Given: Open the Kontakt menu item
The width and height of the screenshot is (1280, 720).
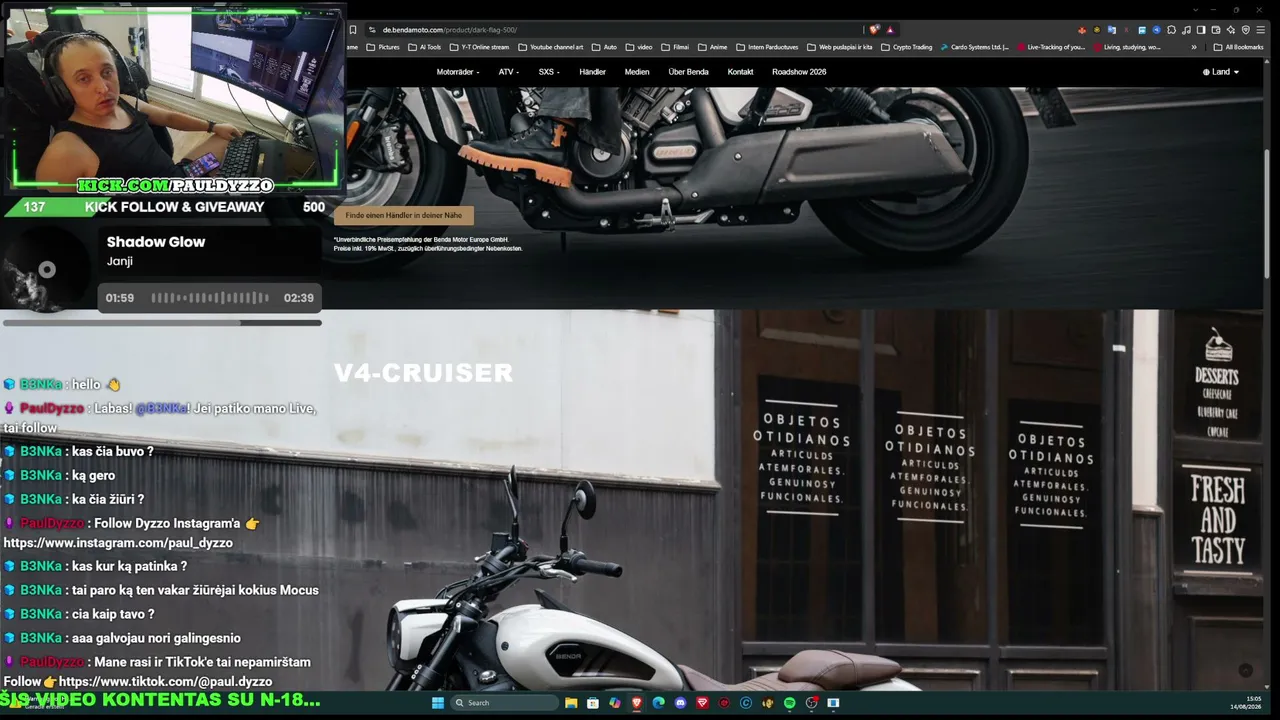Looking at the screenshot, I should (x=740, y=72).
